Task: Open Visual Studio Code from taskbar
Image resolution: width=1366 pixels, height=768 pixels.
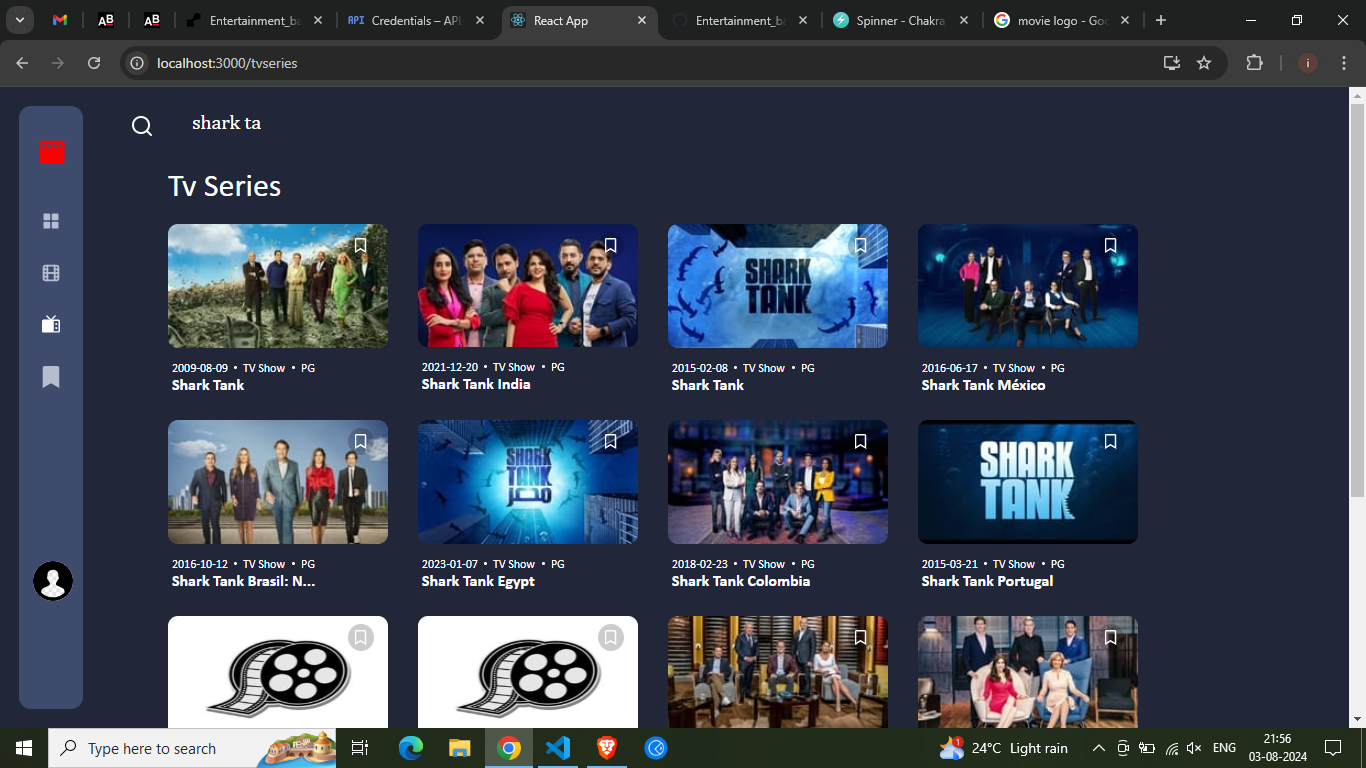Action: 558,748
